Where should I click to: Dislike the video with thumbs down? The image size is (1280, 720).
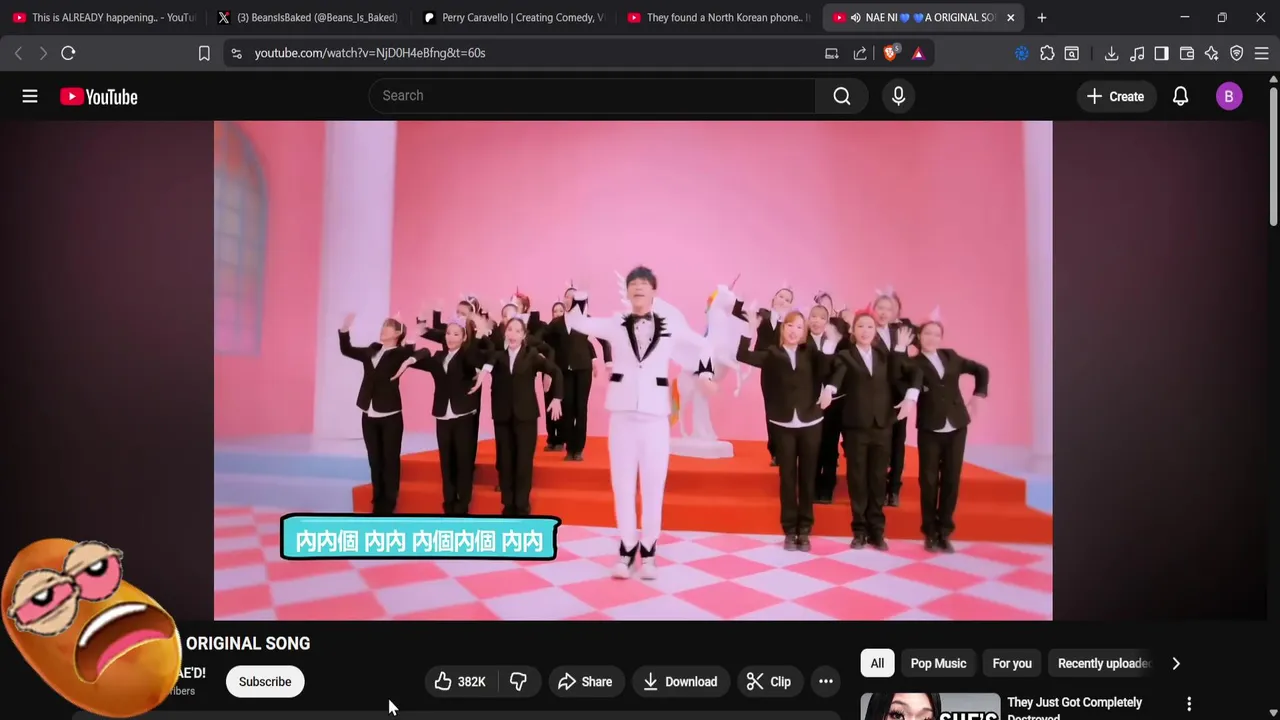coord(518,682)
